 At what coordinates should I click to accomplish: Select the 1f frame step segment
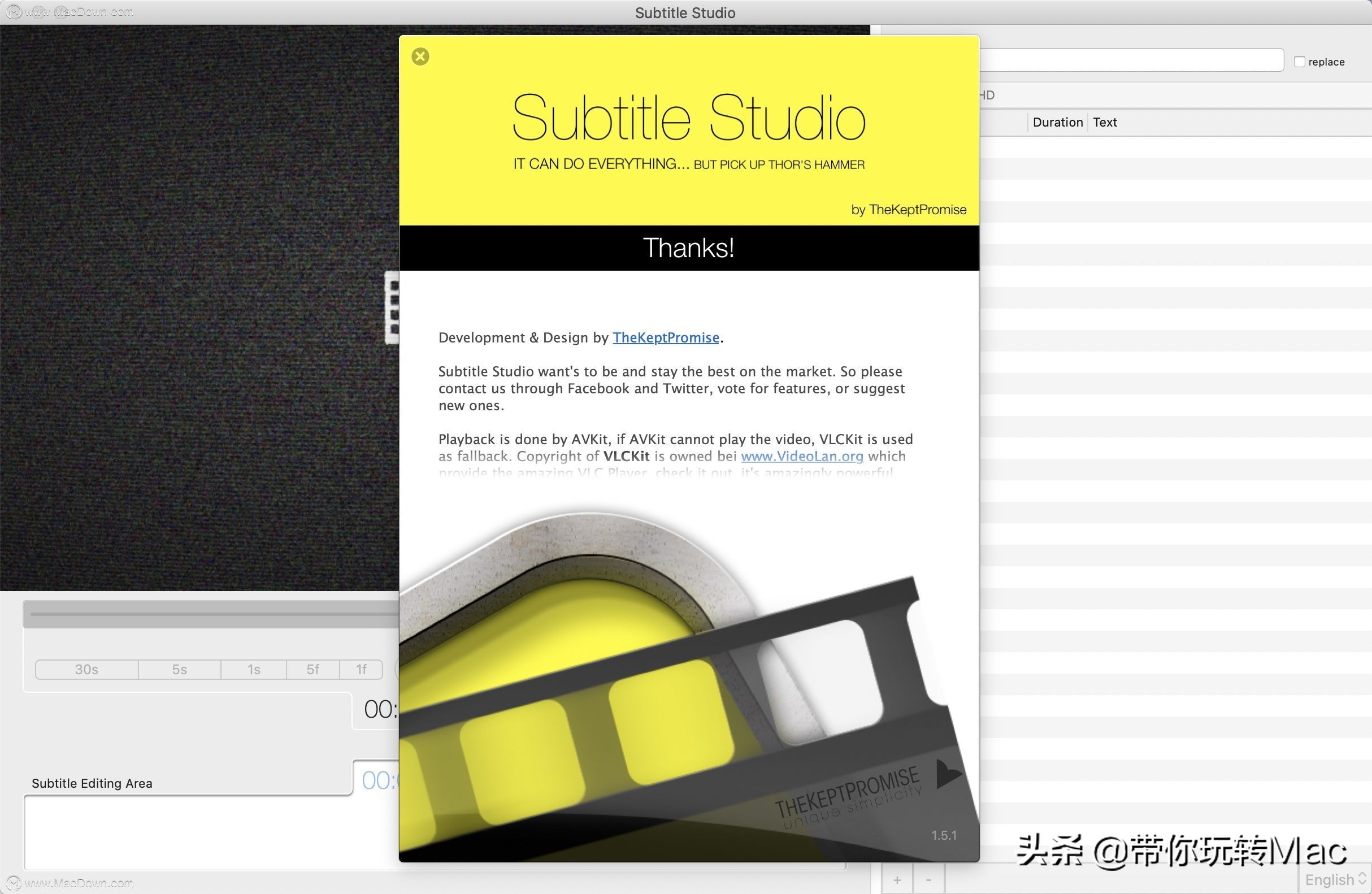(362, 669)
